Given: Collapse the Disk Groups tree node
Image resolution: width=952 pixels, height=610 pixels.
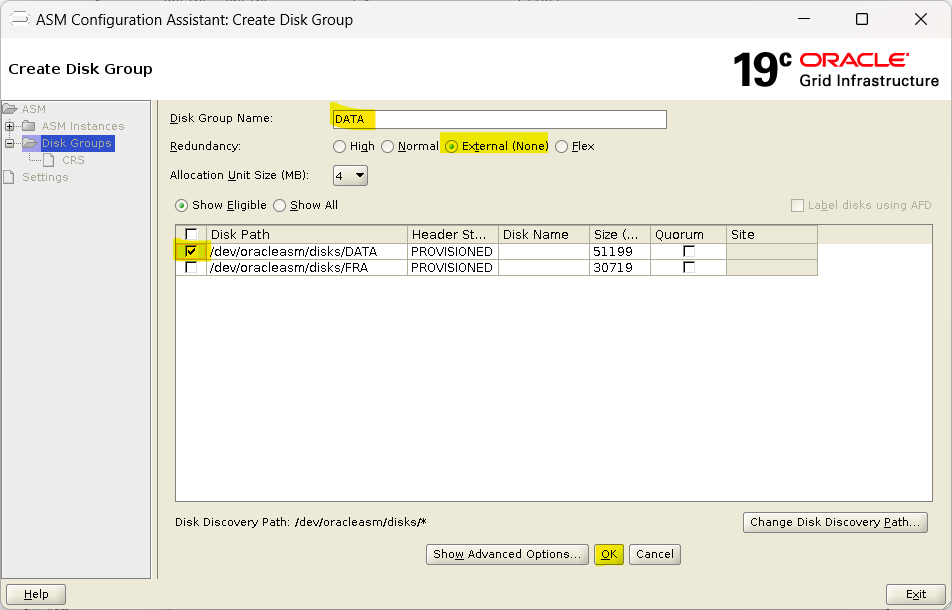Looking at the screenshot, I should coord(9,143).
